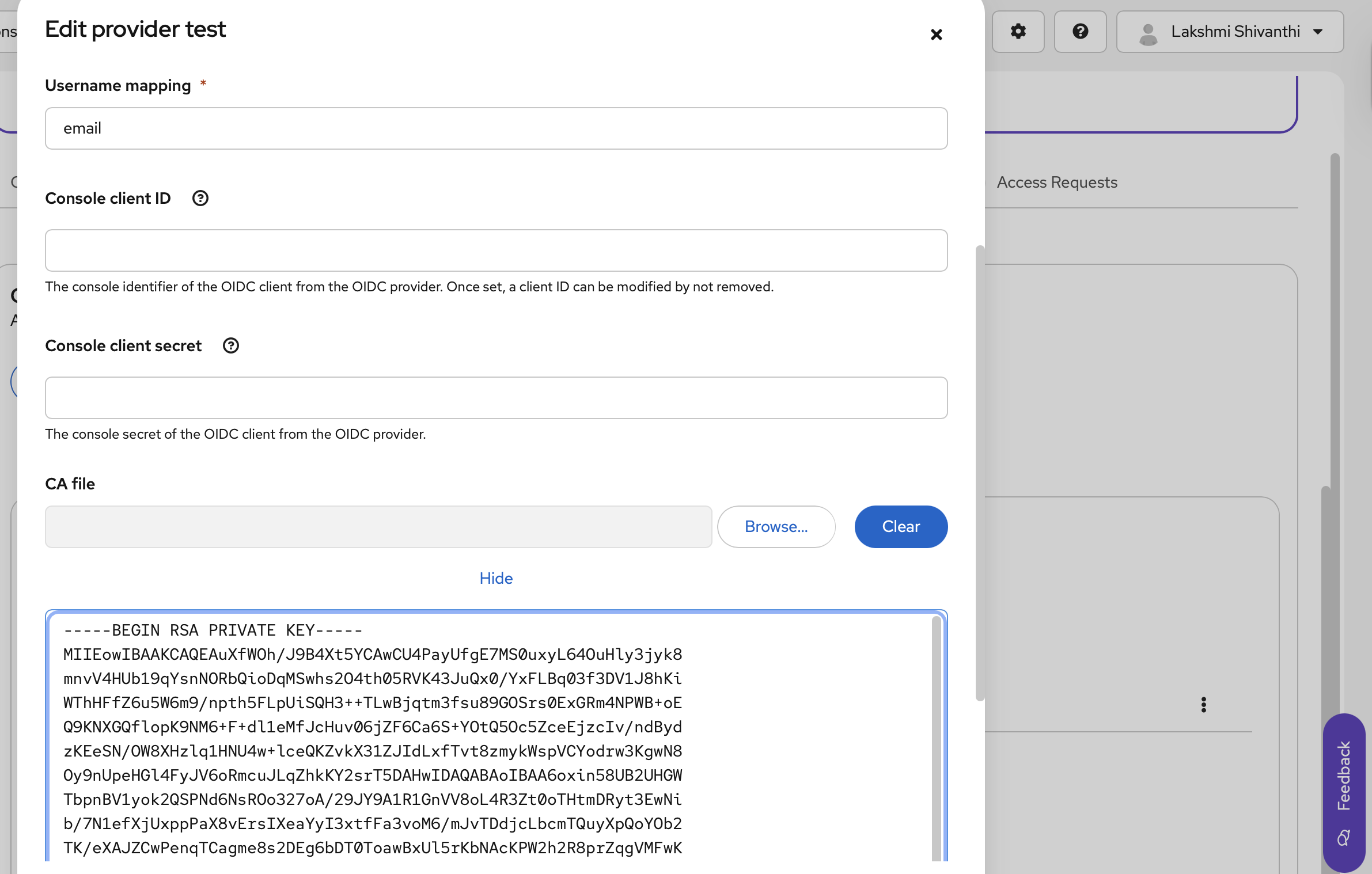Click the CA file name field
The width and height of the screenshot is (1372, 874).
pos(378,527)
